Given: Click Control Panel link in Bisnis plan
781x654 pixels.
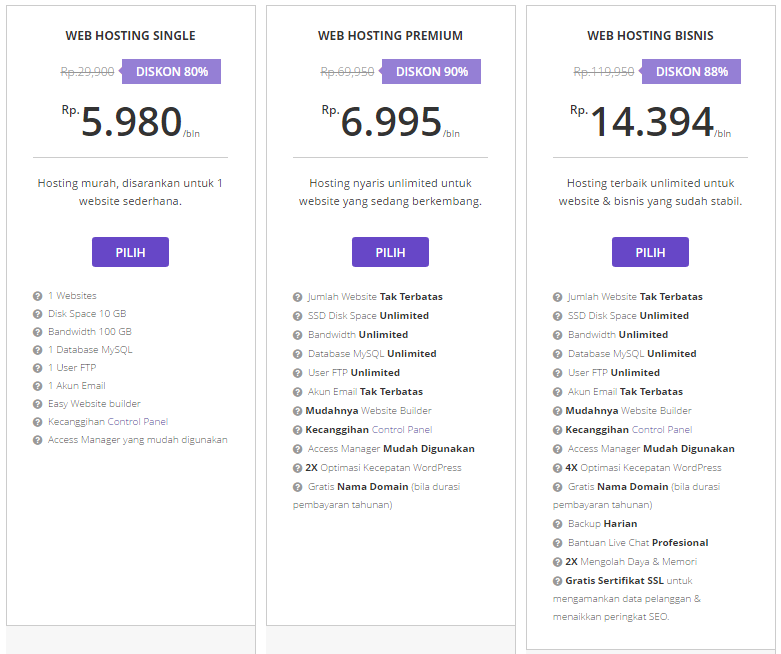Looking at the screenshot, I should pyautogui.click(x=662, y=429).
